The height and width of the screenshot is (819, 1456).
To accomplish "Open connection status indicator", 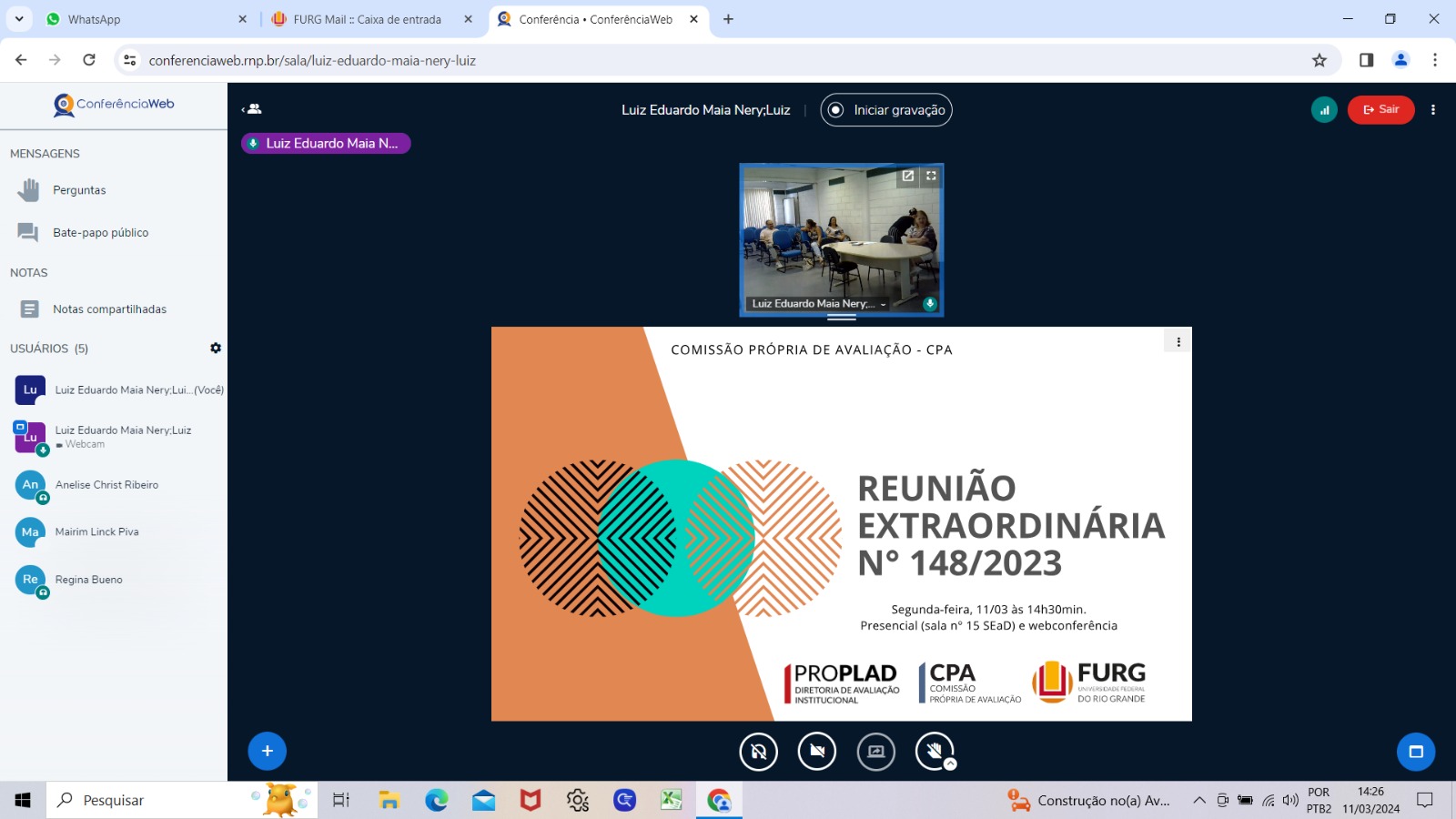I will click(x=1324, y=110).
